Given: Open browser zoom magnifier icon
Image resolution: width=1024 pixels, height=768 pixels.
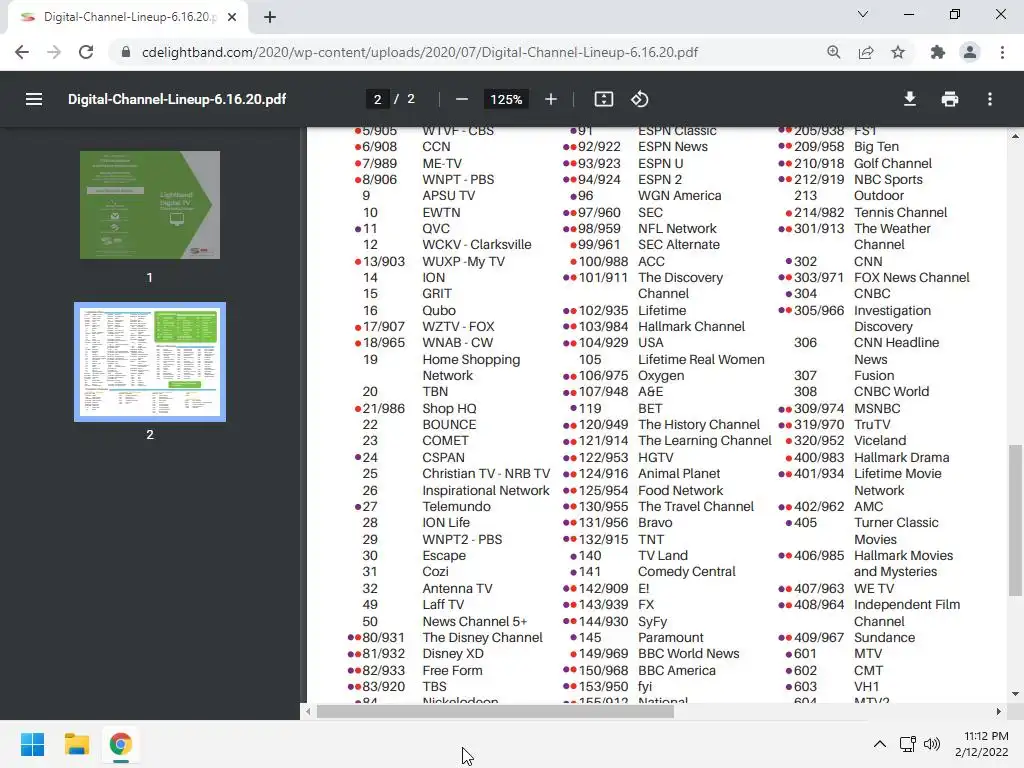Looking at the screenshot, I should tap(833, 52).
